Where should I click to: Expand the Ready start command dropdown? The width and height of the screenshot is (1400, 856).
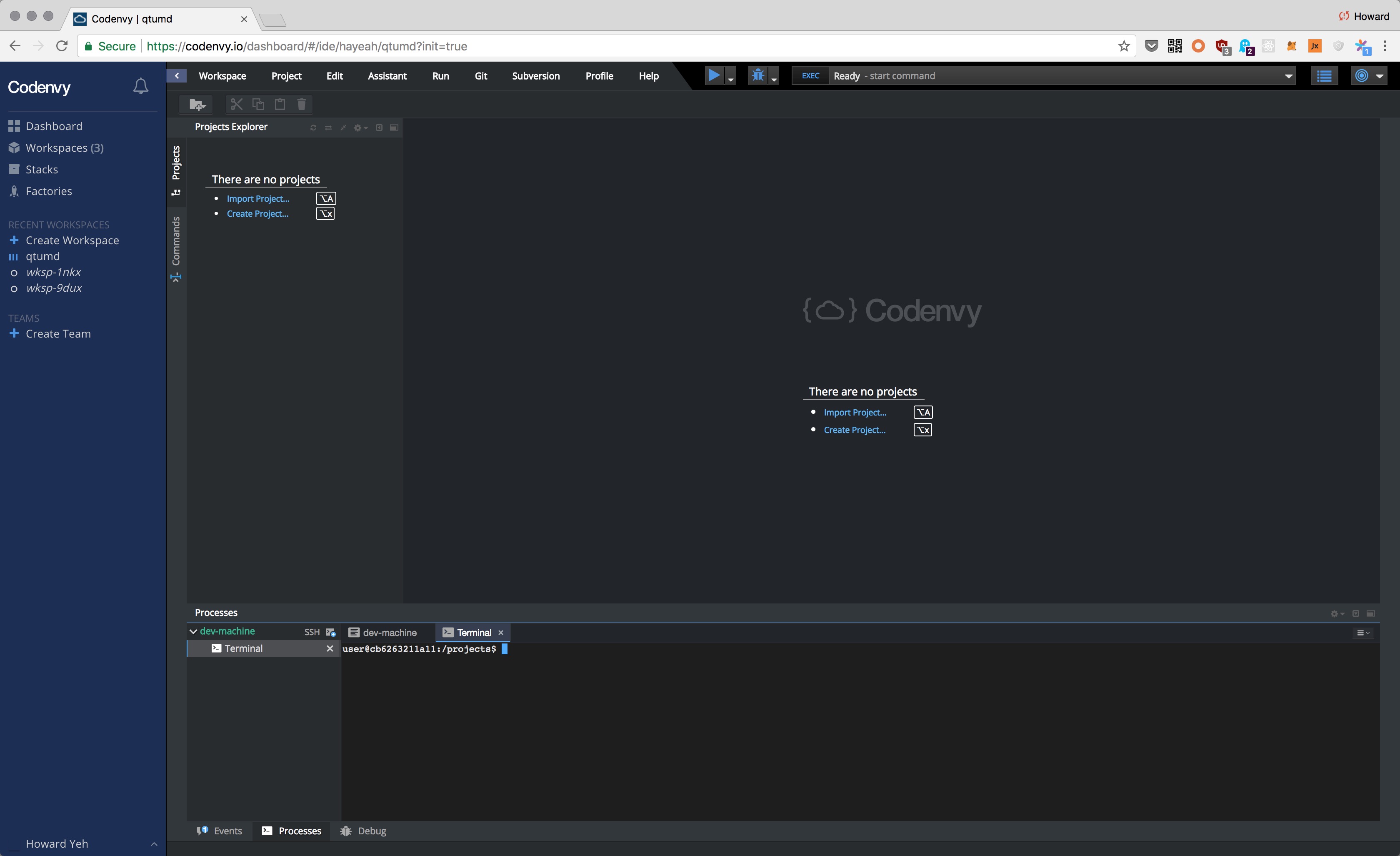[1288, 76]
